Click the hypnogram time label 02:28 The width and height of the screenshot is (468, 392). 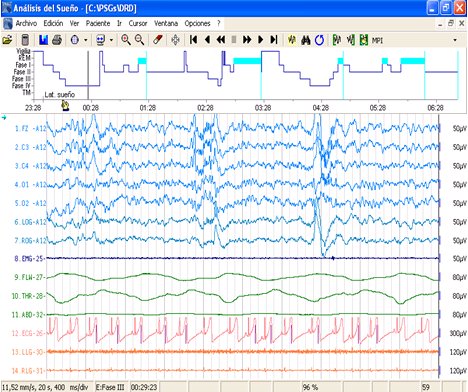(x=205, y=108)
